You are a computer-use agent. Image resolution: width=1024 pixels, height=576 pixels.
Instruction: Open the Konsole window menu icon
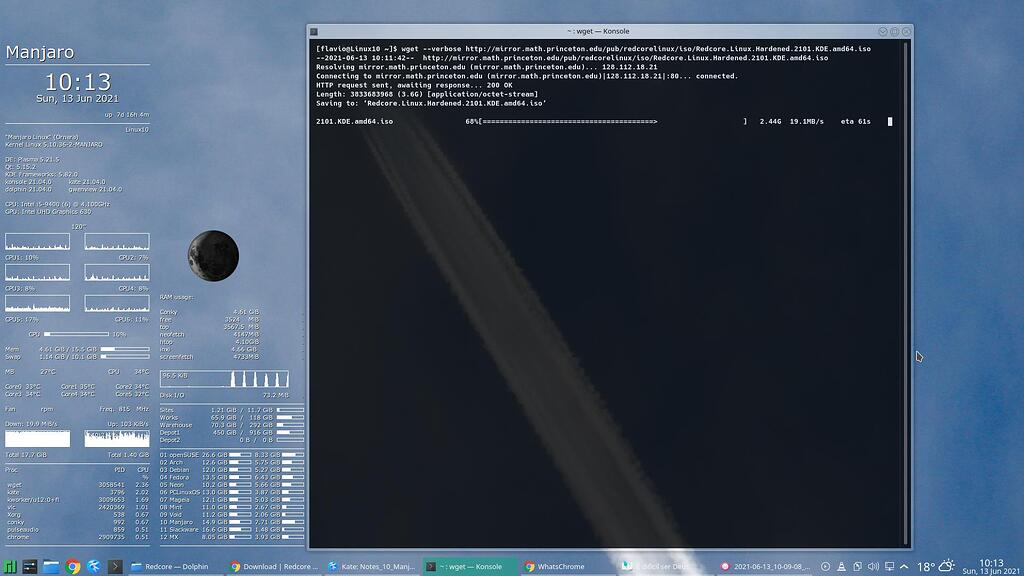point(313,31)
